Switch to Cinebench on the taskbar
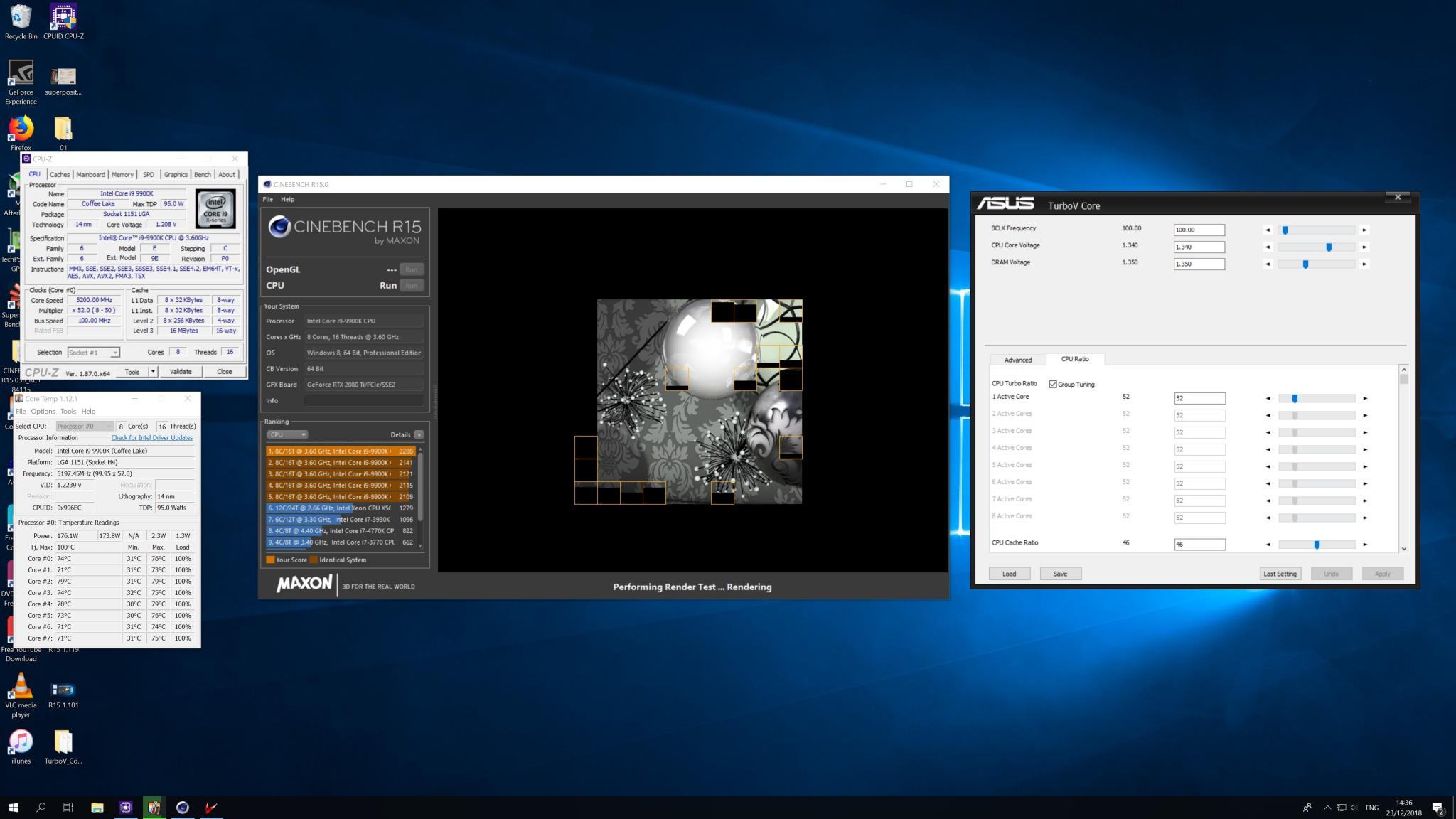 click(183, 807)
